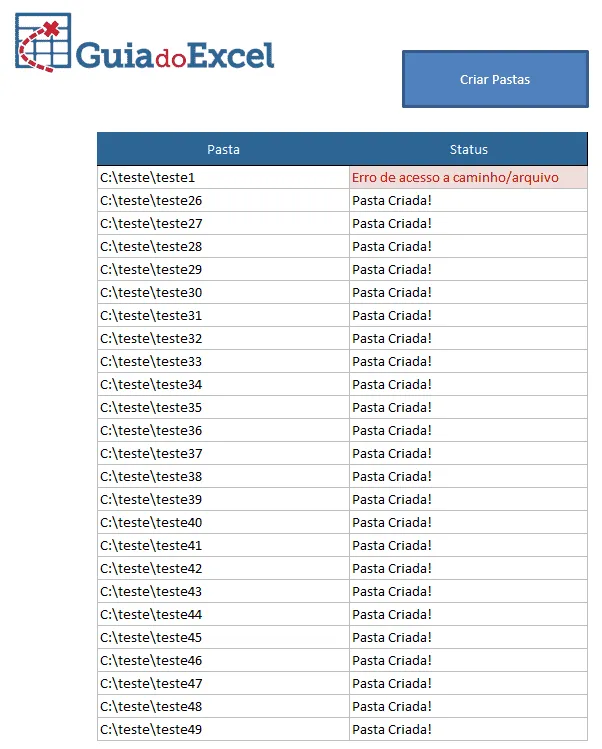Select the C:\teste\teste40 cell
Viewport: 602px width, 749px height.
pyautogui.click(x=223, y=522)
